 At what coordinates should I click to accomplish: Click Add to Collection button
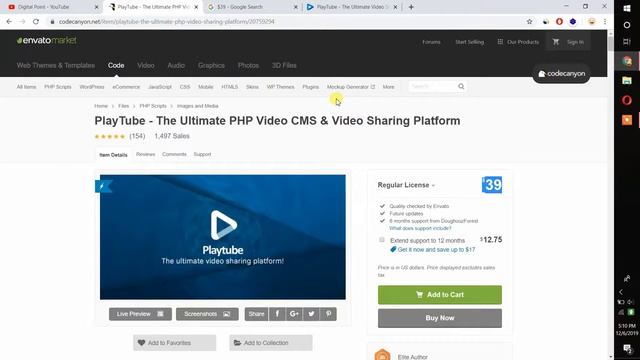click(271, 343)
